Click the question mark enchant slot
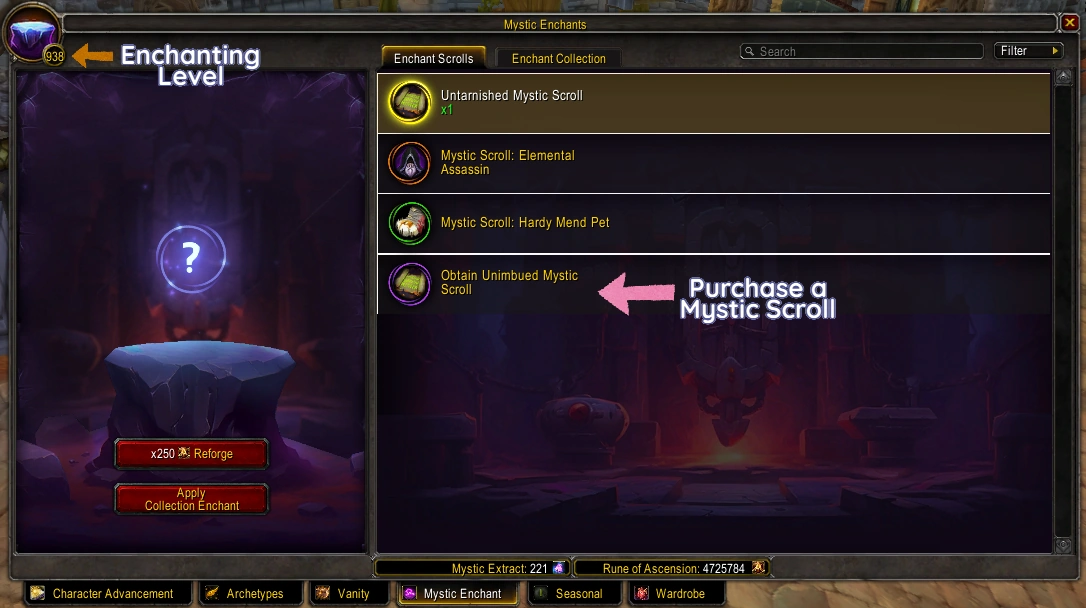This screenshot has width=1086, height=608. tap(191, 258)
